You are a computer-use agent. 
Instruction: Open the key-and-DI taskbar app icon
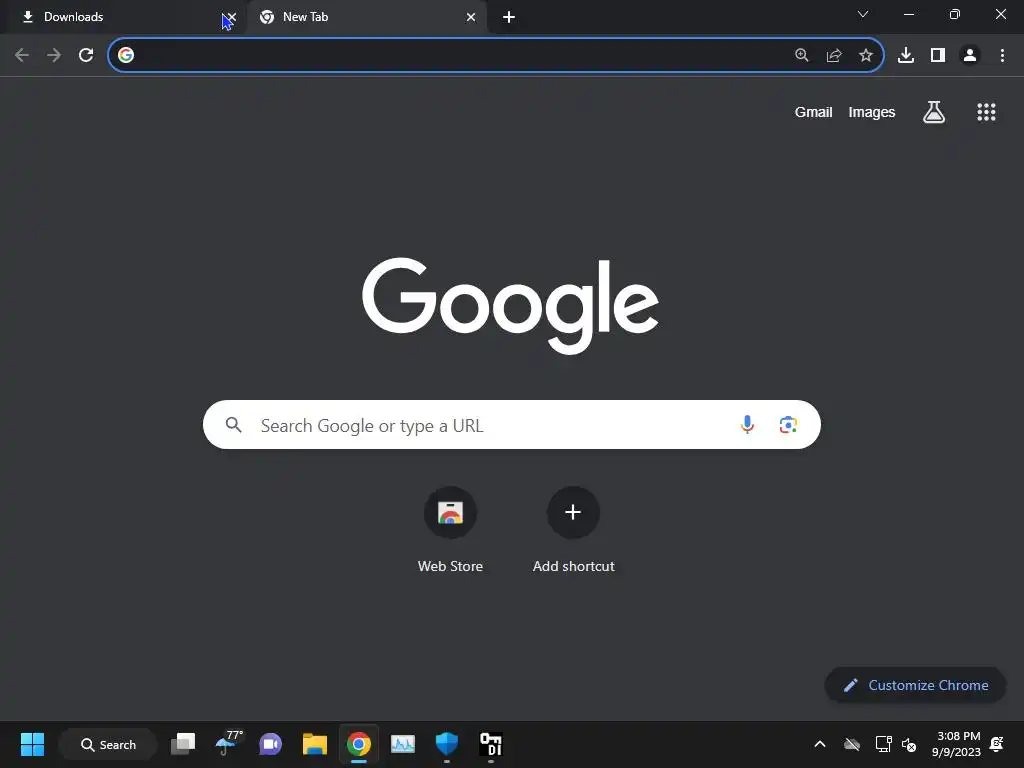pyautogui.click(x=490, y=744)
